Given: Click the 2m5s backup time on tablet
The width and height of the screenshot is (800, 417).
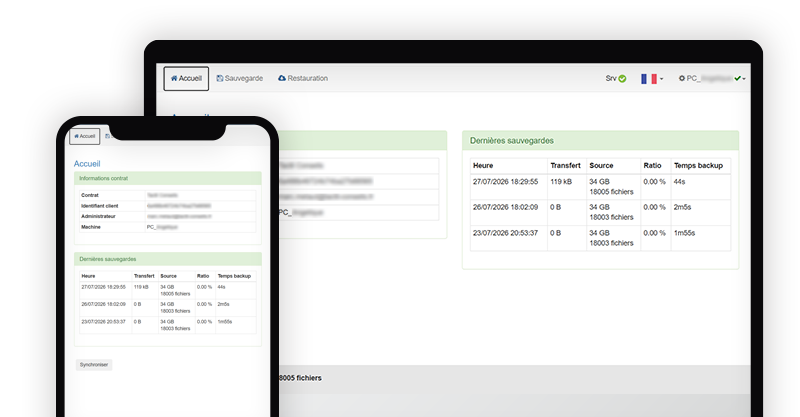Looking at the screenshot, I should click(682, 207).
